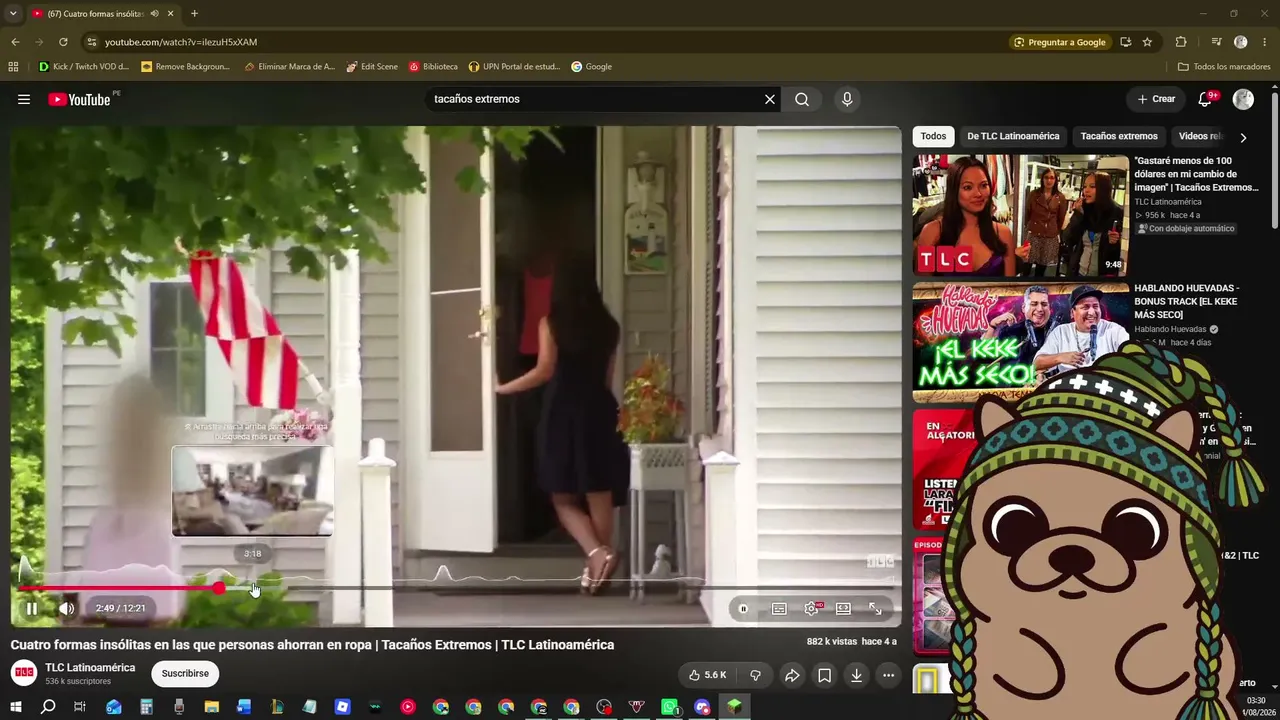Viewport: 1280px width, 720px height.
Task: Dislike this video
Action: (755, 675)
